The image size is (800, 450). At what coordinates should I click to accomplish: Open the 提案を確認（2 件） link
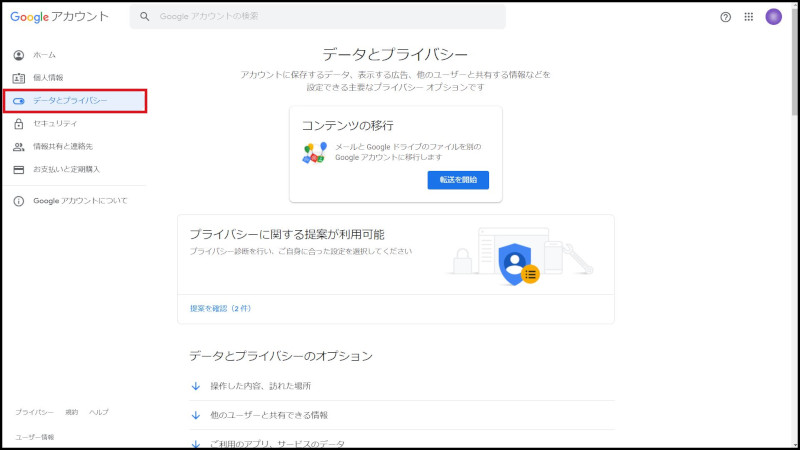pyautogui.click(x=220, y=309)
